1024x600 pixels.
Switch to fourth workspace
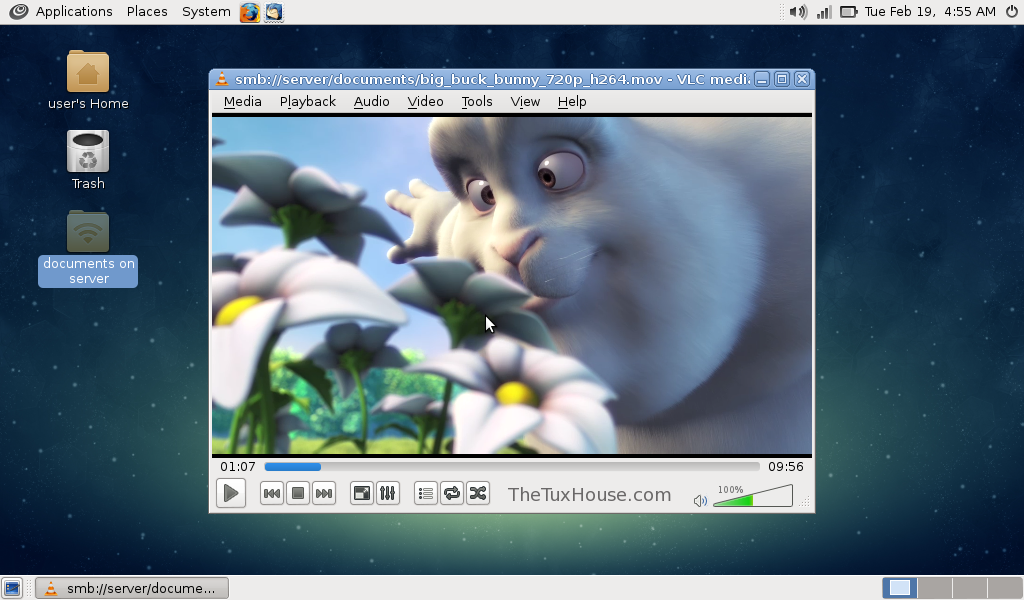coord(1005,588)
